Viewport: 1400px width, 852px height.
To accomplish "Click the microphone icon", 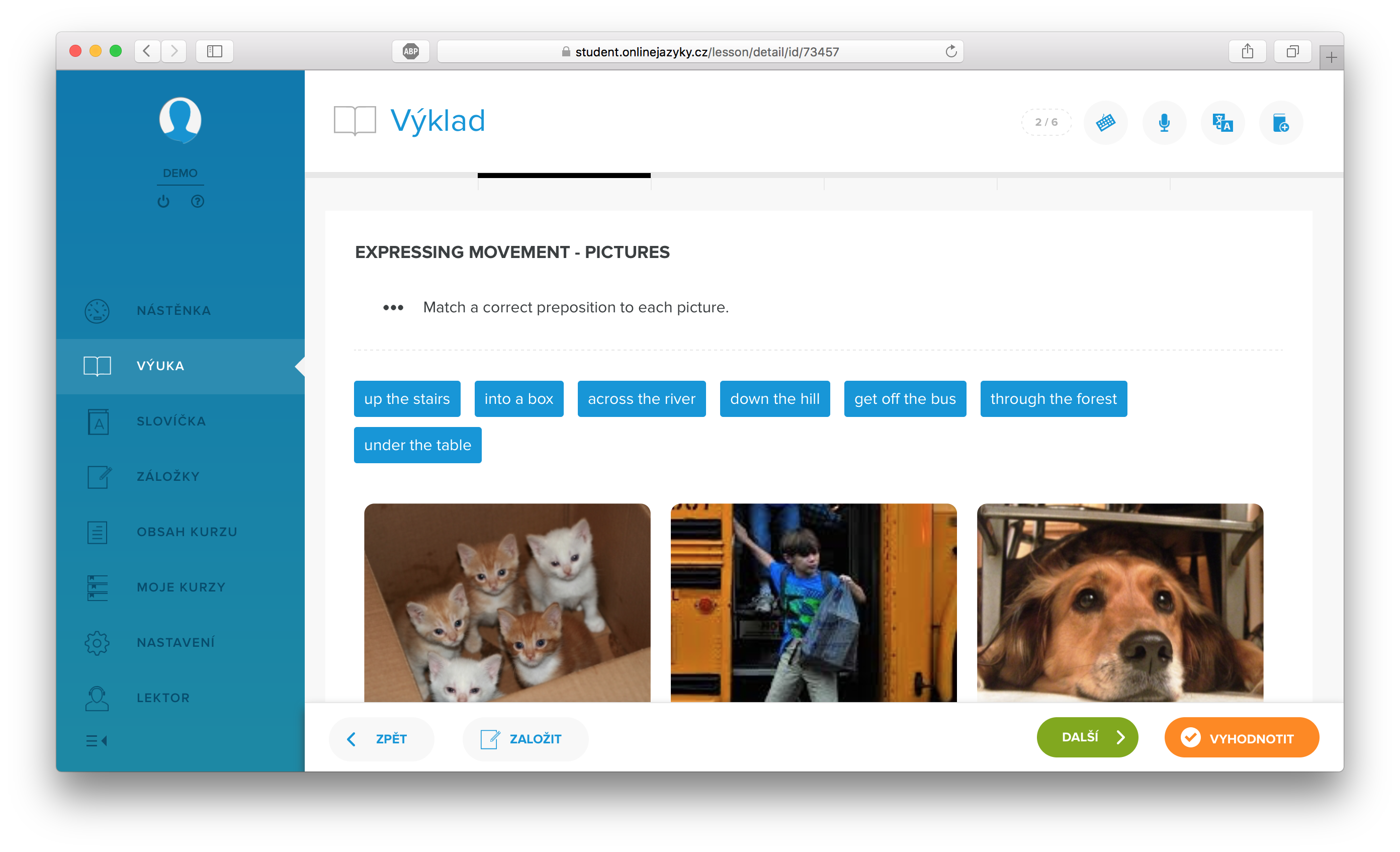I will coord(1164,122).
